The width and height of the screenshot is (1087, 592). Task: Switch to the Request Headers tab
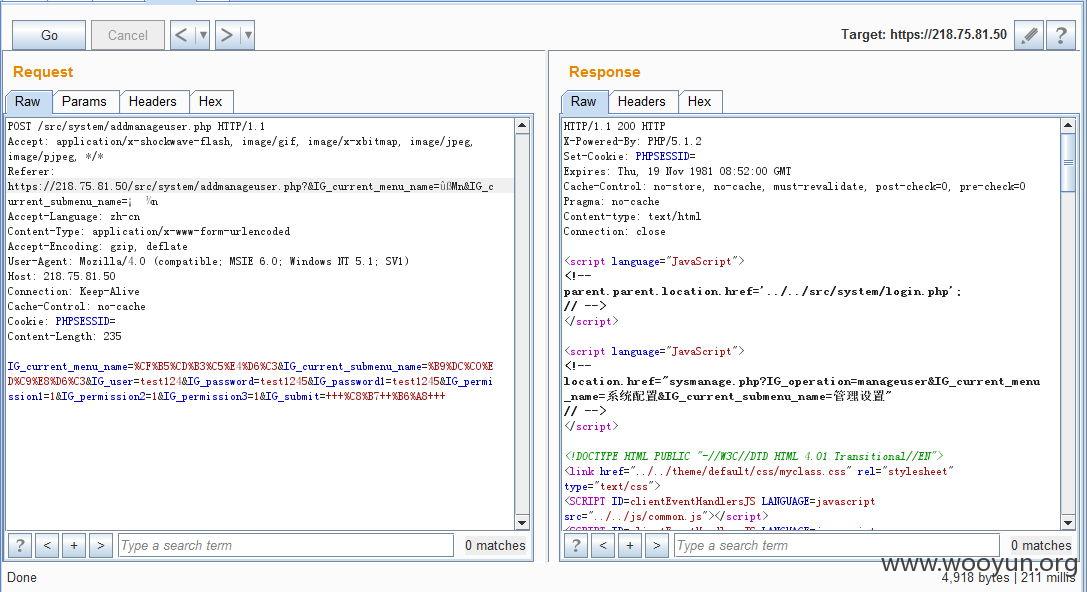pos(153,101)
